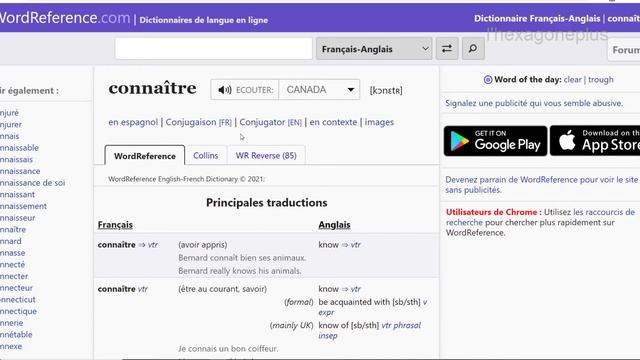Image resolution: width=640 pixels, height=360 pixels.
Task: Click the Anglais column header
Action: point(334,224)
